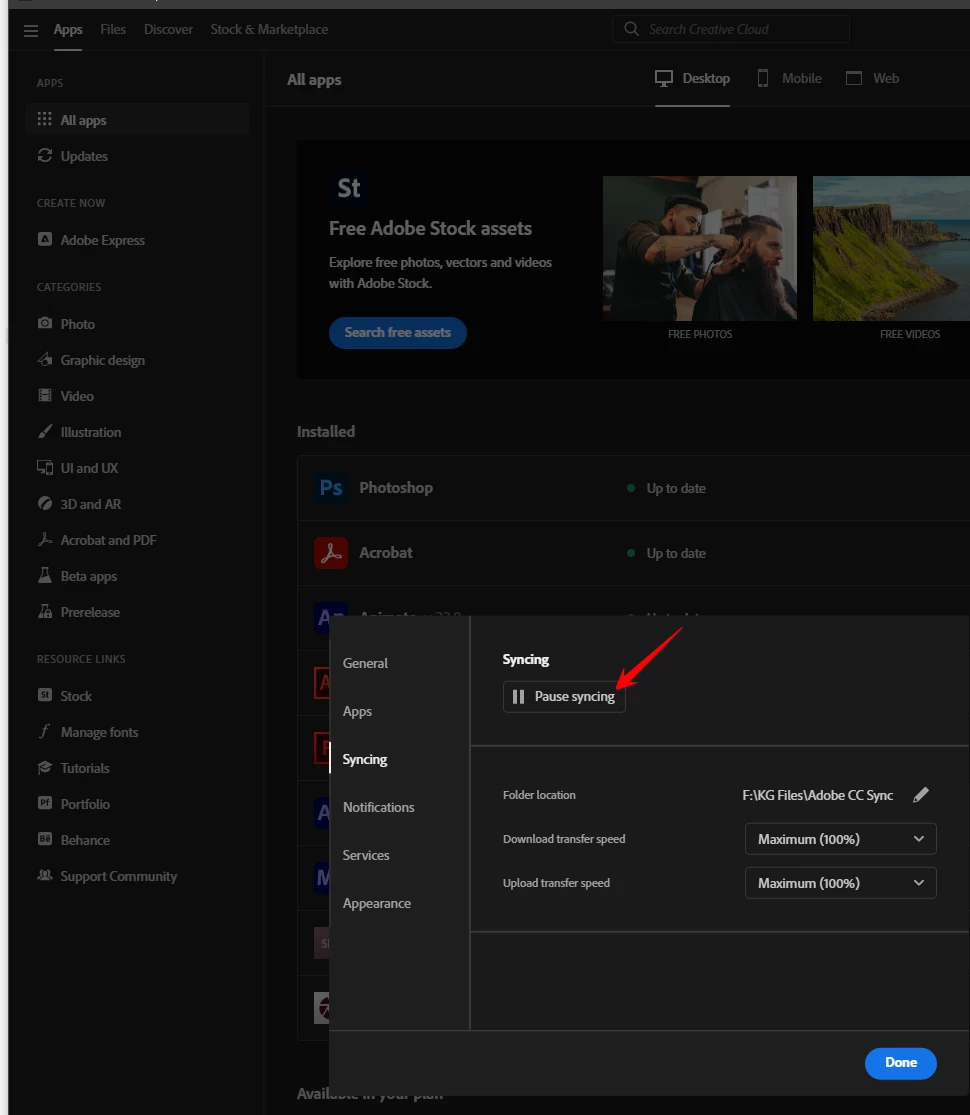Click Photoshop's Up to date status
This screenshot has height=1115, width=970.
click(x=676, y=489)
